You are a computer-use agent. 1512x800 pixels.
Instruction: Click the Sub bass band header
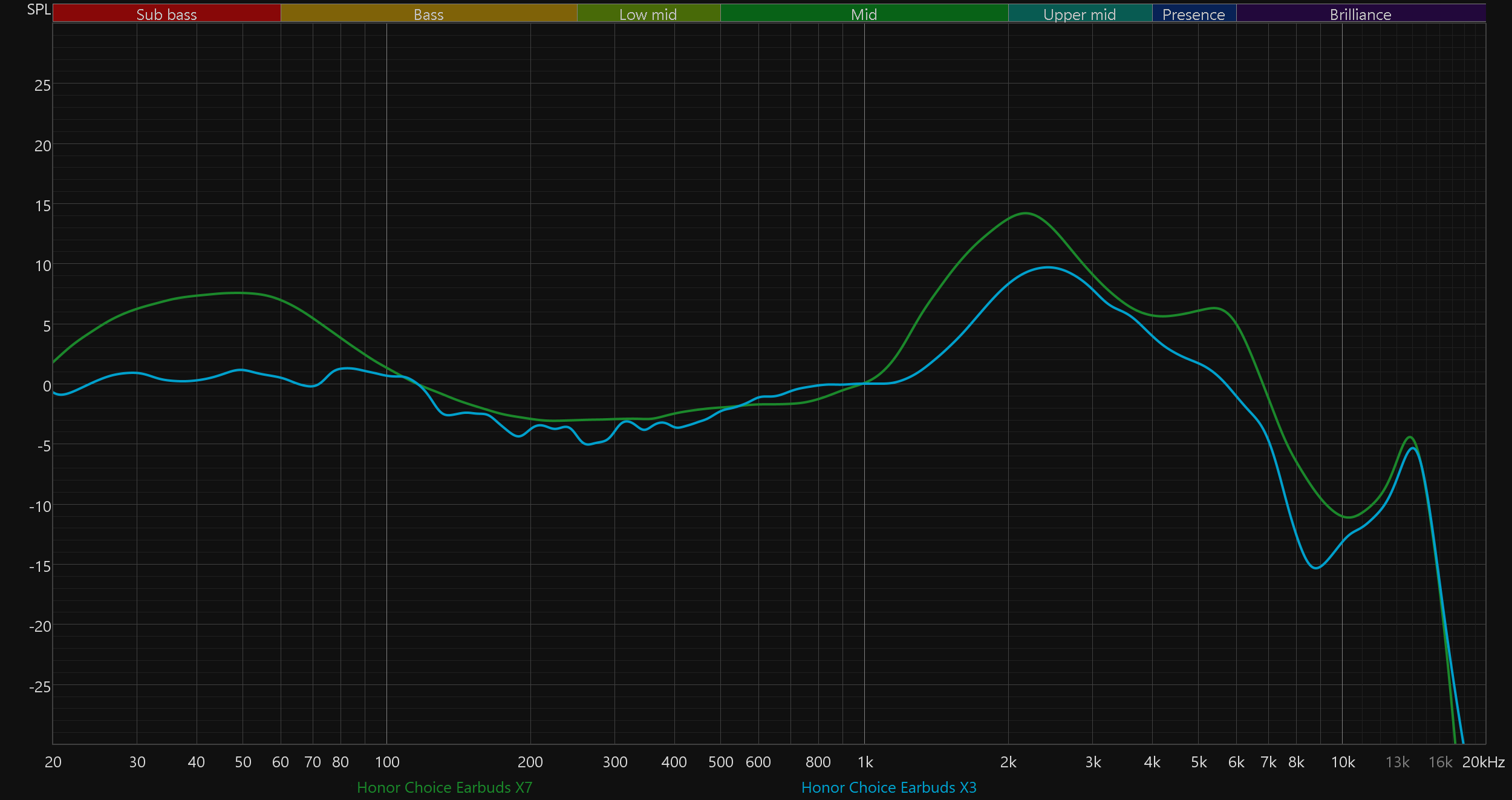tap(166, 14)
